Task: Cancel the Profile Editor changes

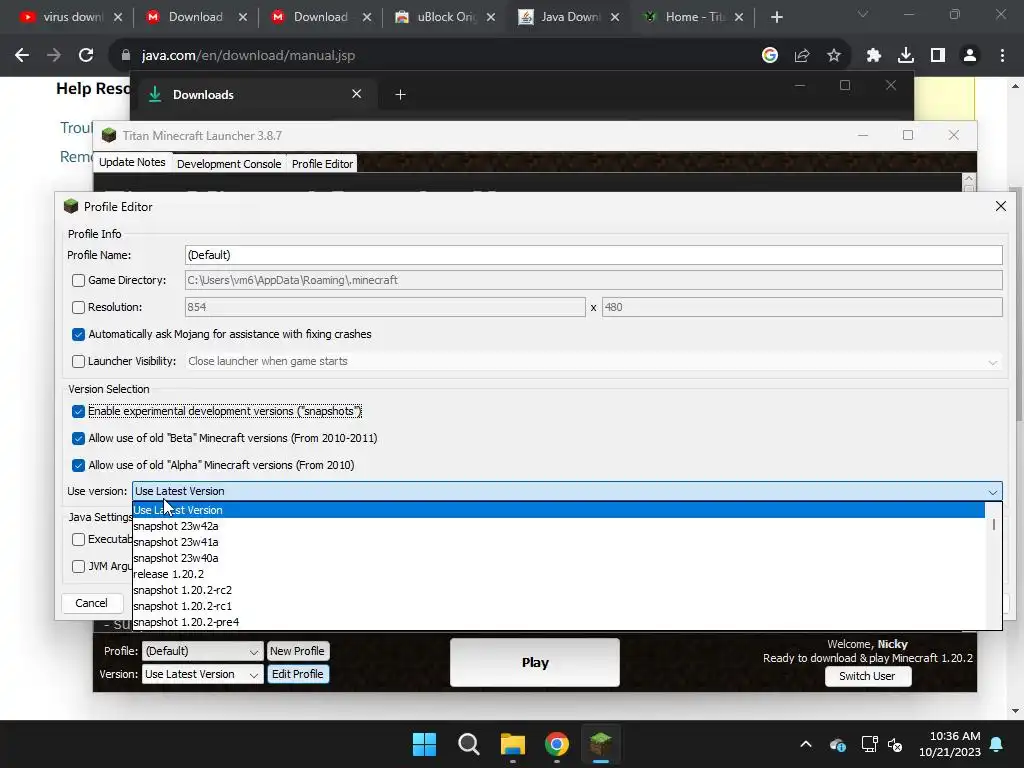Action: [91, 603]
